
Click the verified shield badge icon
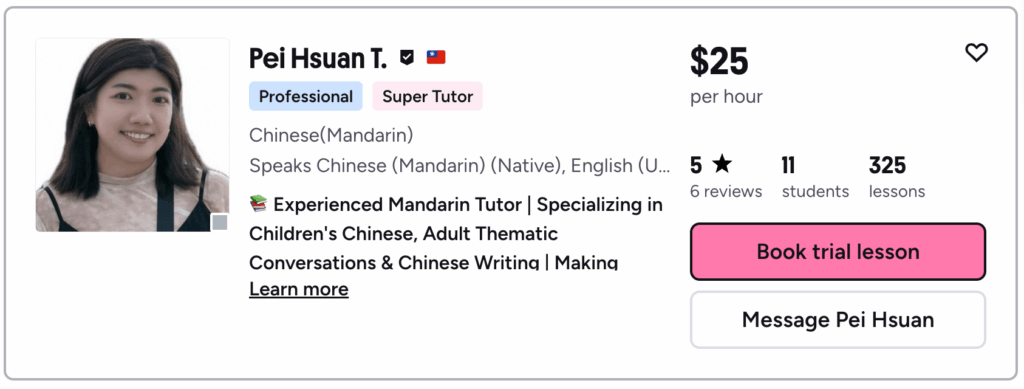tap(407, 58)
